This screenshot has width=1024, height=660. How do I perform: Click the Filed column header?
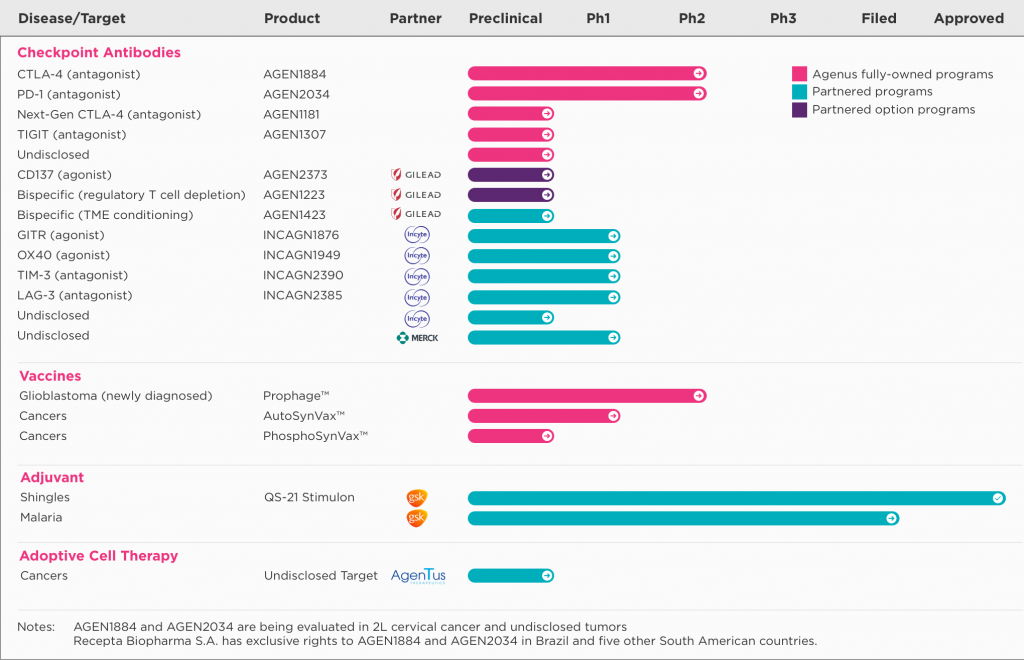pyautogui.click(x=878, y=18)
